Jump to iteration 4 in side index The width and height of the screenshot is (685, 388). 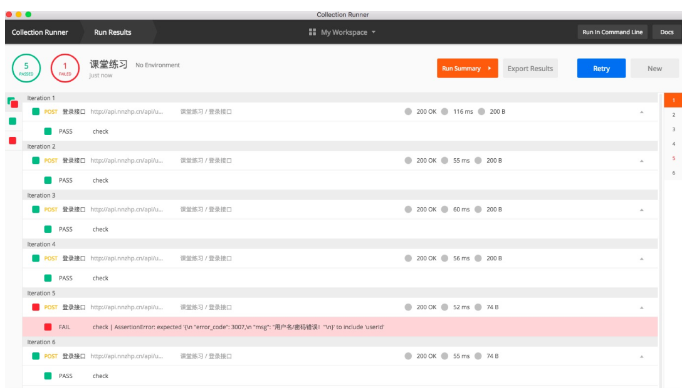(673, 144)
